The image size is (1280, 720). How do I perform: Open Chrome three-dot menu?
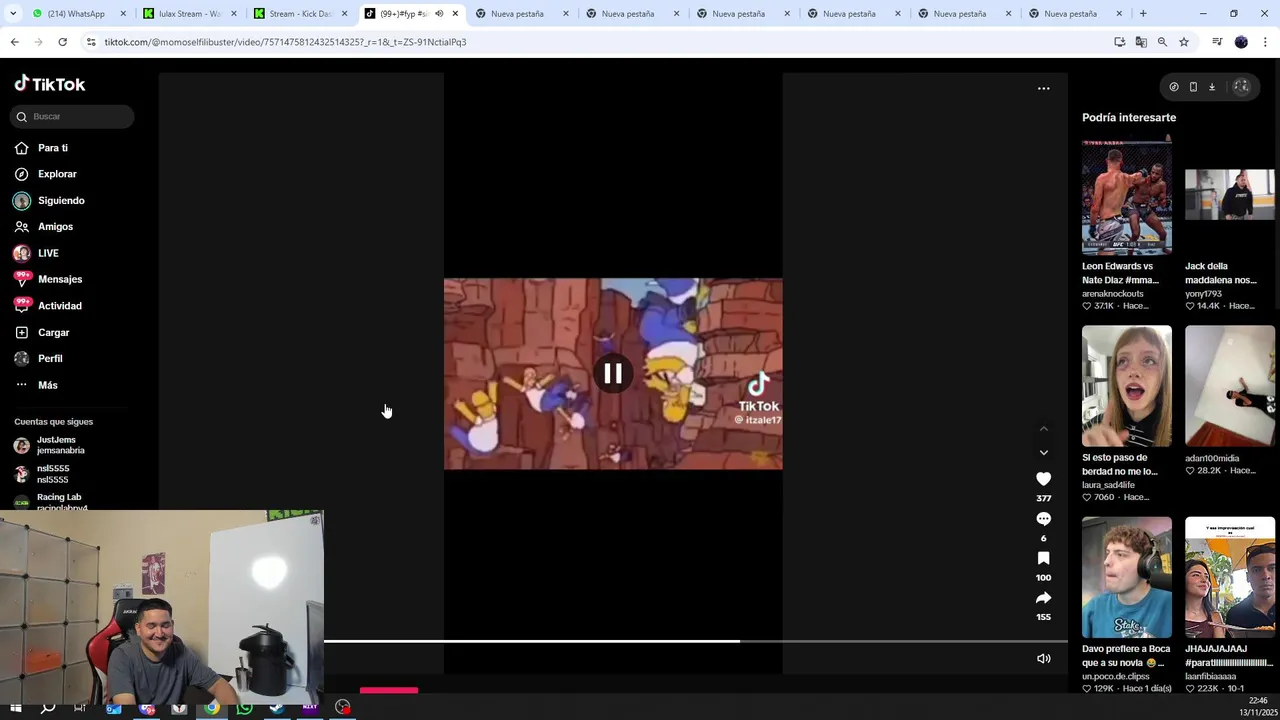pos(1266,42)
